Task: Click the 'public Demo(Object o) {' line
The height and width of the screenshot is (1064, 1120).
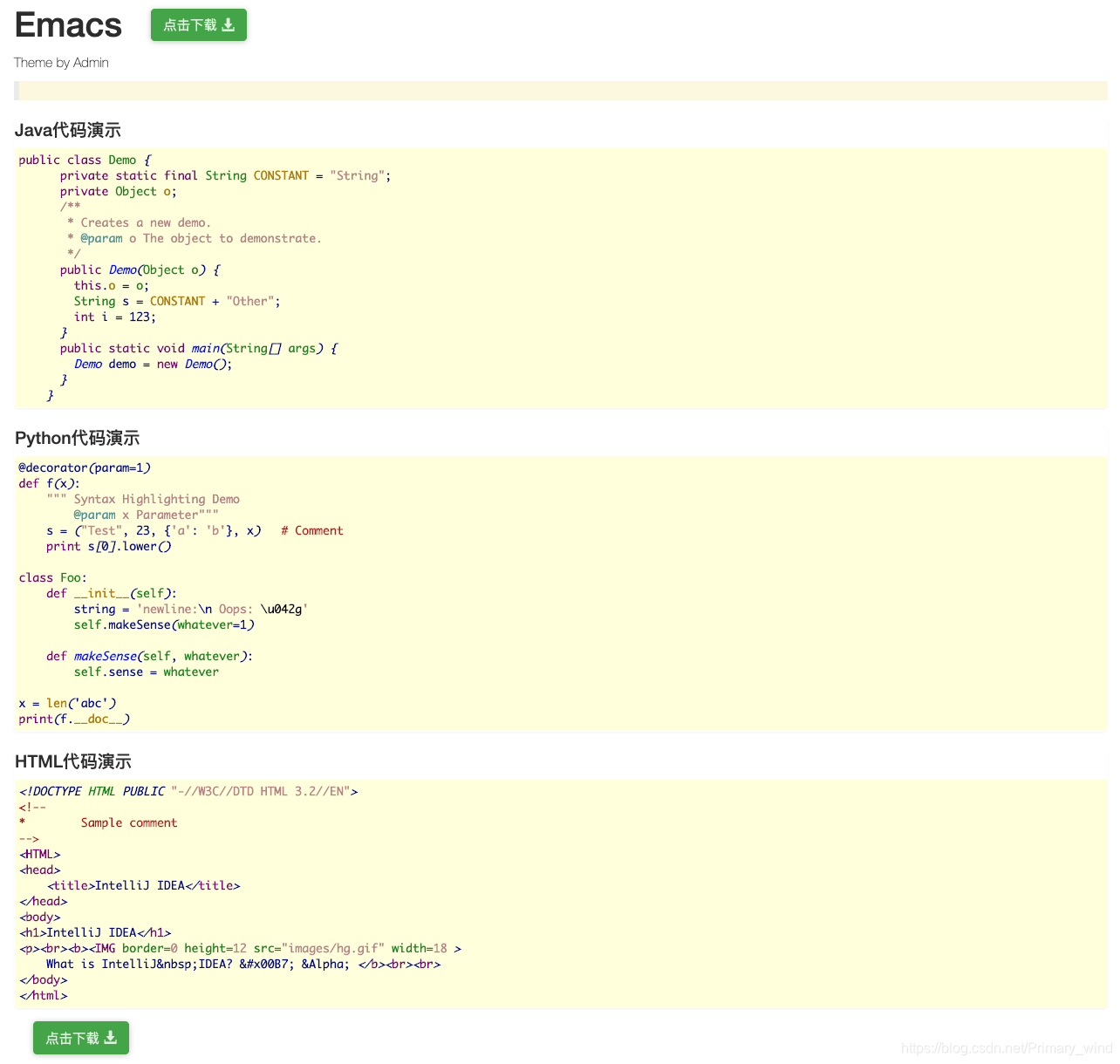Action: [x=140, y=270]
